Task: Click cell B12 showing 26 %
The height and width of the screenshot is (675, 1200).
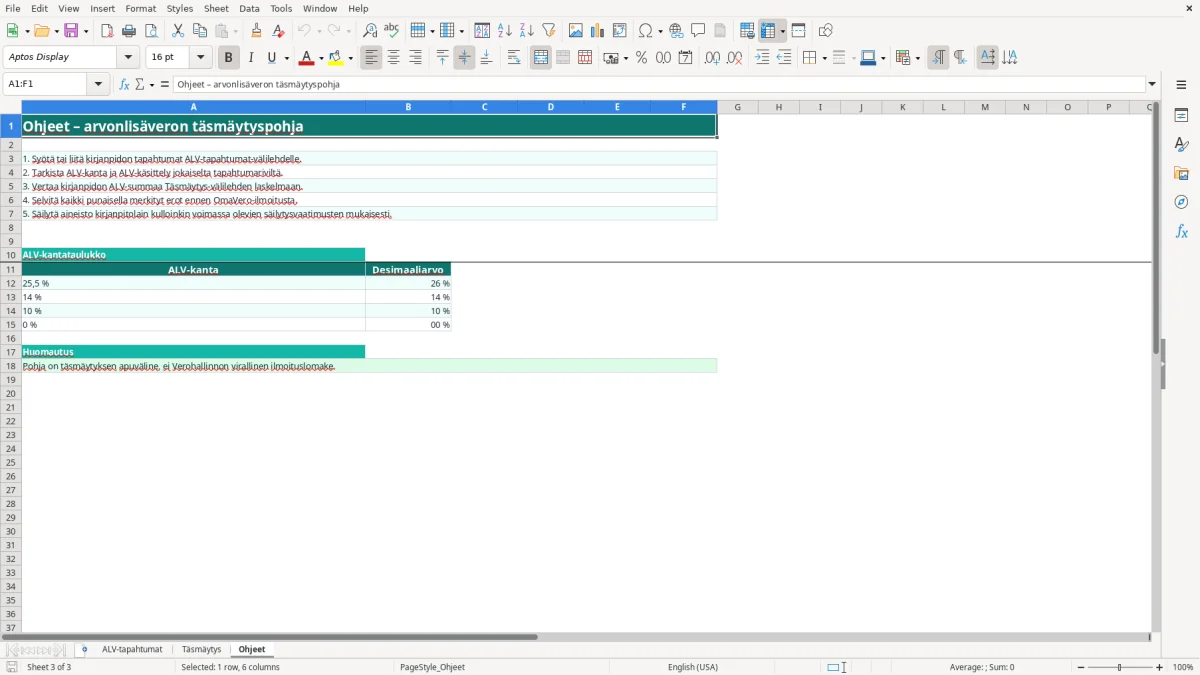Action: (x=408, y=283)
